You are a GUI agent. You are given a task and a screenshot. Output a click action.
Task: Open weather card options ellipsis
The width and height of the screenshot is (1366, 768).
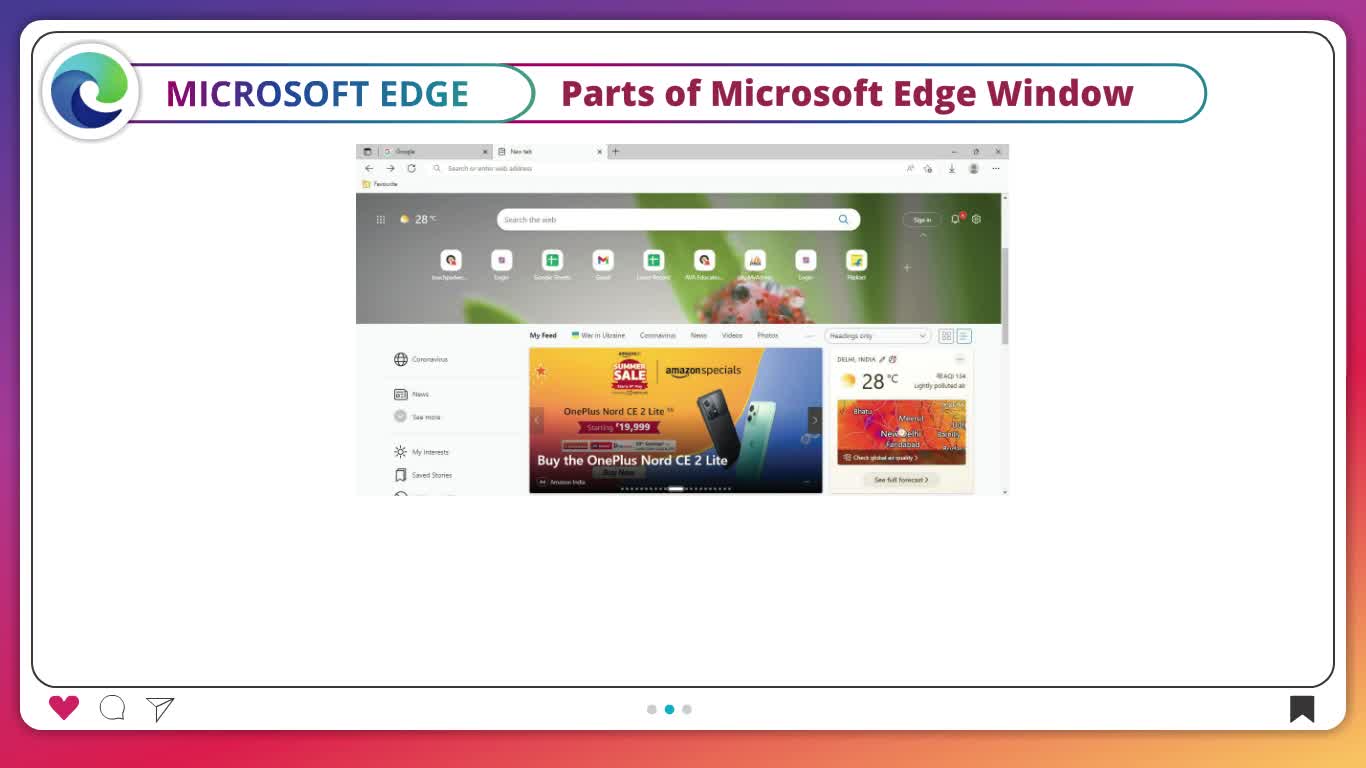pos(960,359)
